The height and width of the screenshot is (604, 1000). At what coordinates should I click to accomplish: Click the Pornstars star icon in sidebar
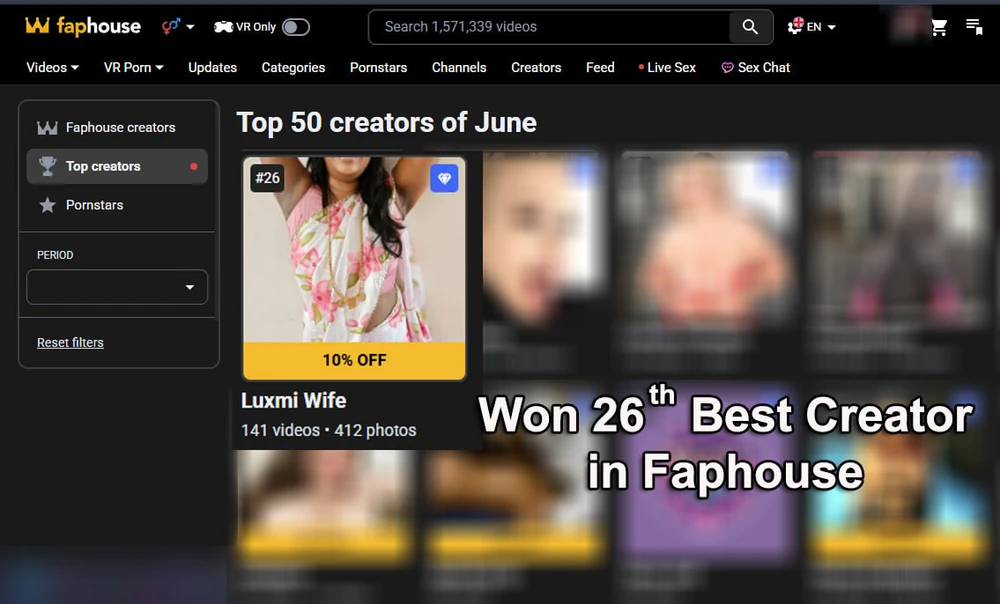[x=47, y=205]
